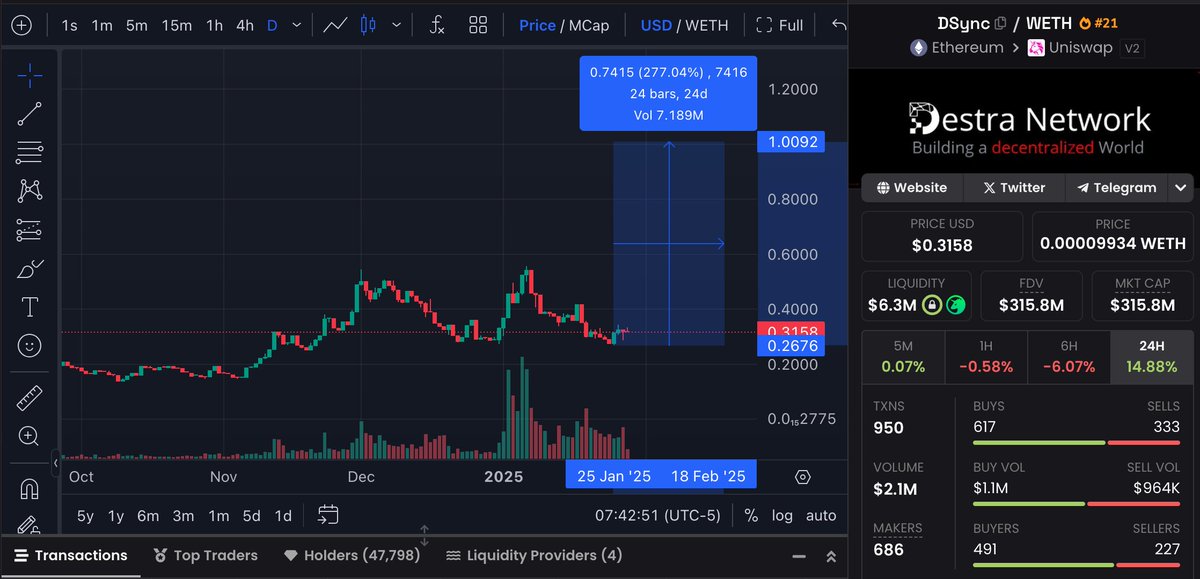Click the line chart style icon
Image resolution: width=1200 pixels, height=579 pixels.
click(335, 25)
